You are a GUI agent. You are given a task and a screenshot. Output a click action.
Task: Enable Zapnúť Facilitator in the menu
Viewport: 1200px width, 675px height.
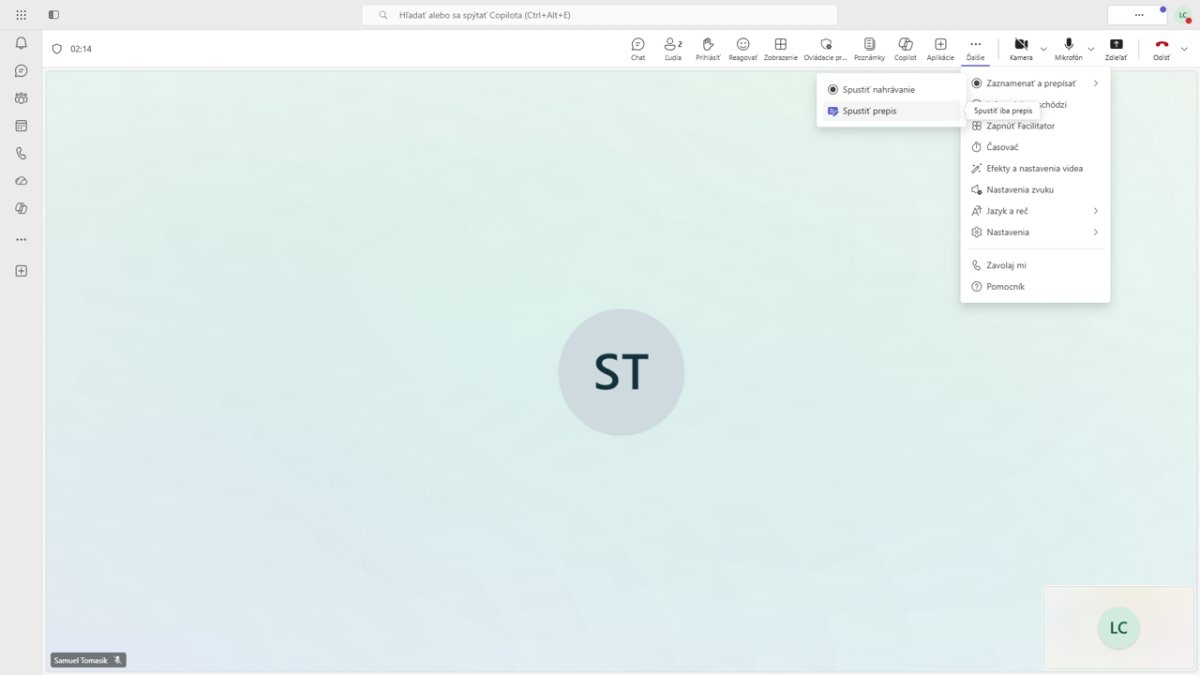(x=1020, y=126)
